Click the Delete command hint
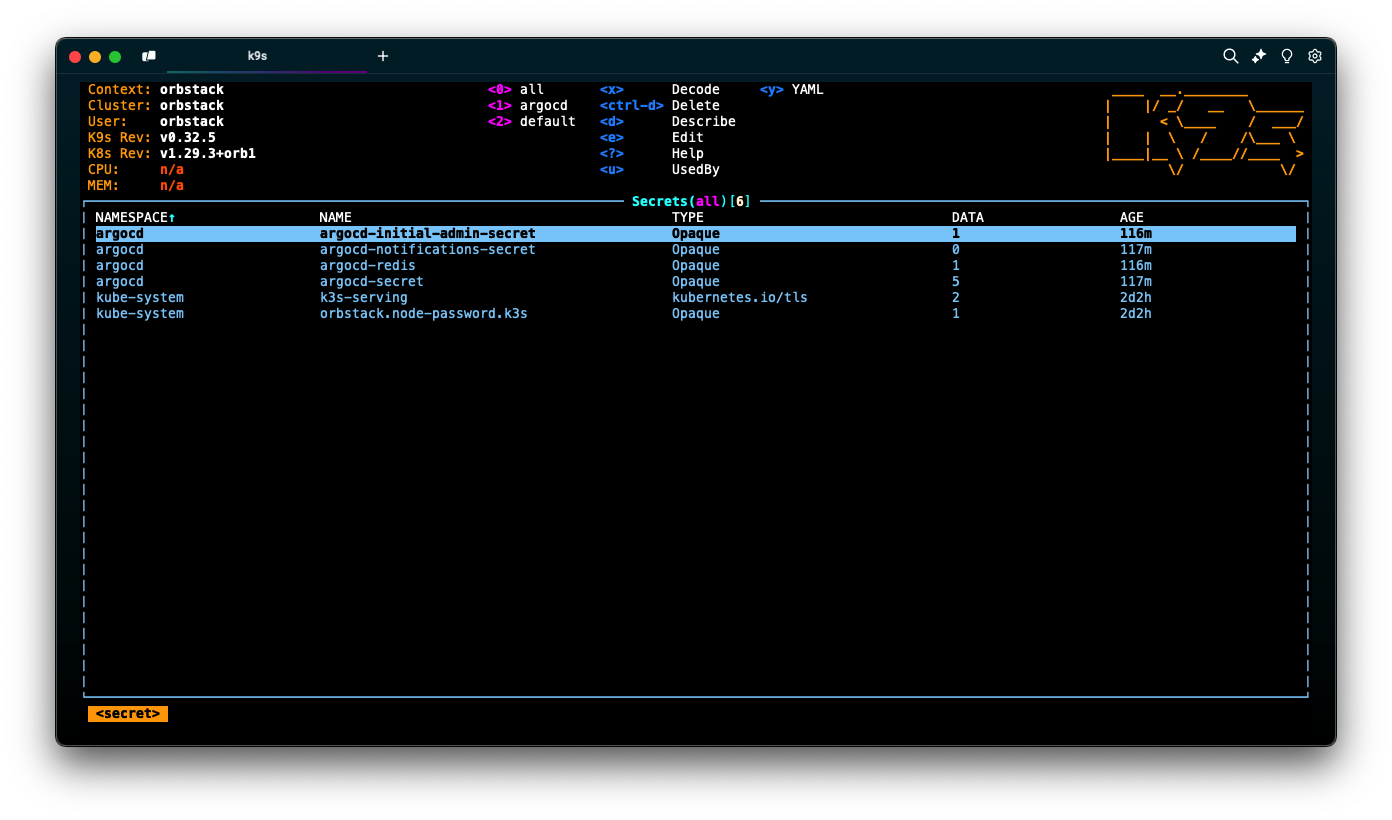This screenshot has width=1392, height=820. [696, 105]
